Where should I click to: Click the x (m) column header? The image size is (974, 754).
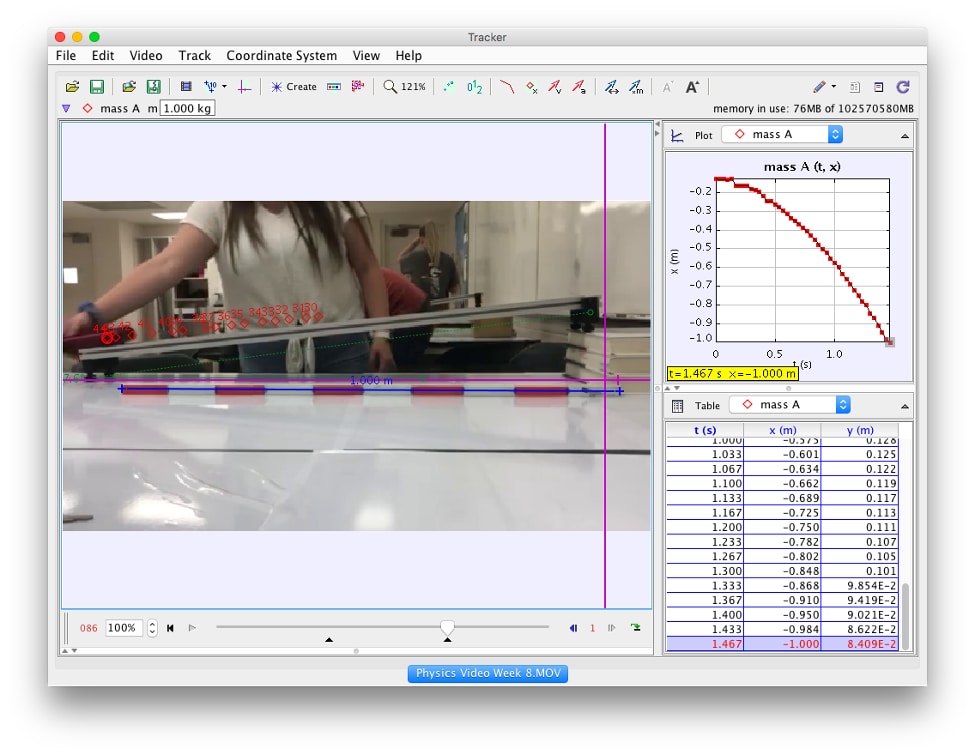pos(782,430)
